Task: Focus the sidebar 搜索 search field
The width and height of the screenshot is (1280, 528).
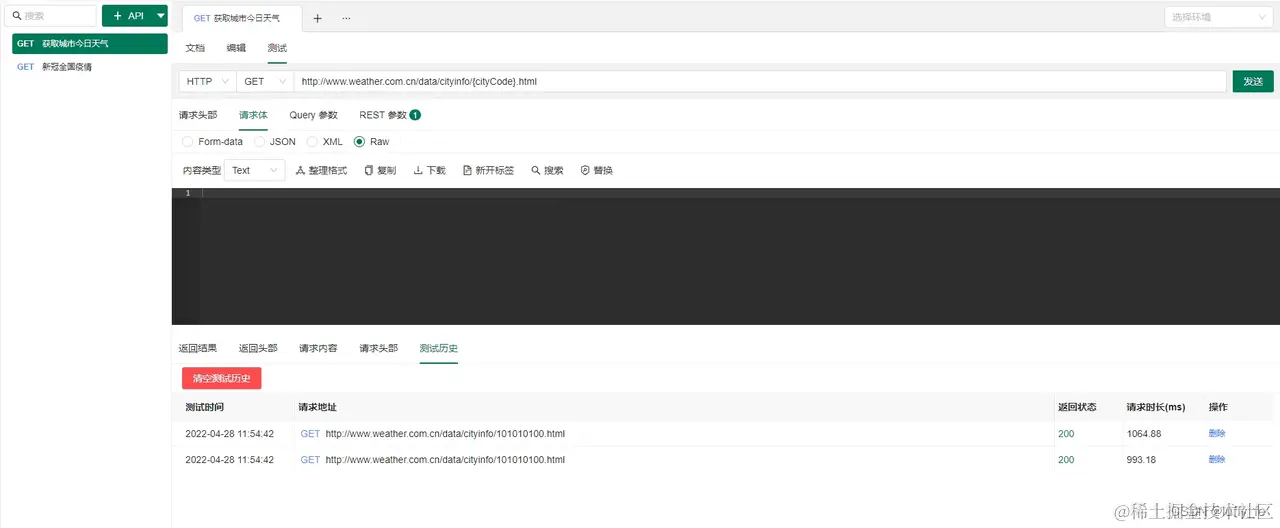Action: tap(51, 16)
